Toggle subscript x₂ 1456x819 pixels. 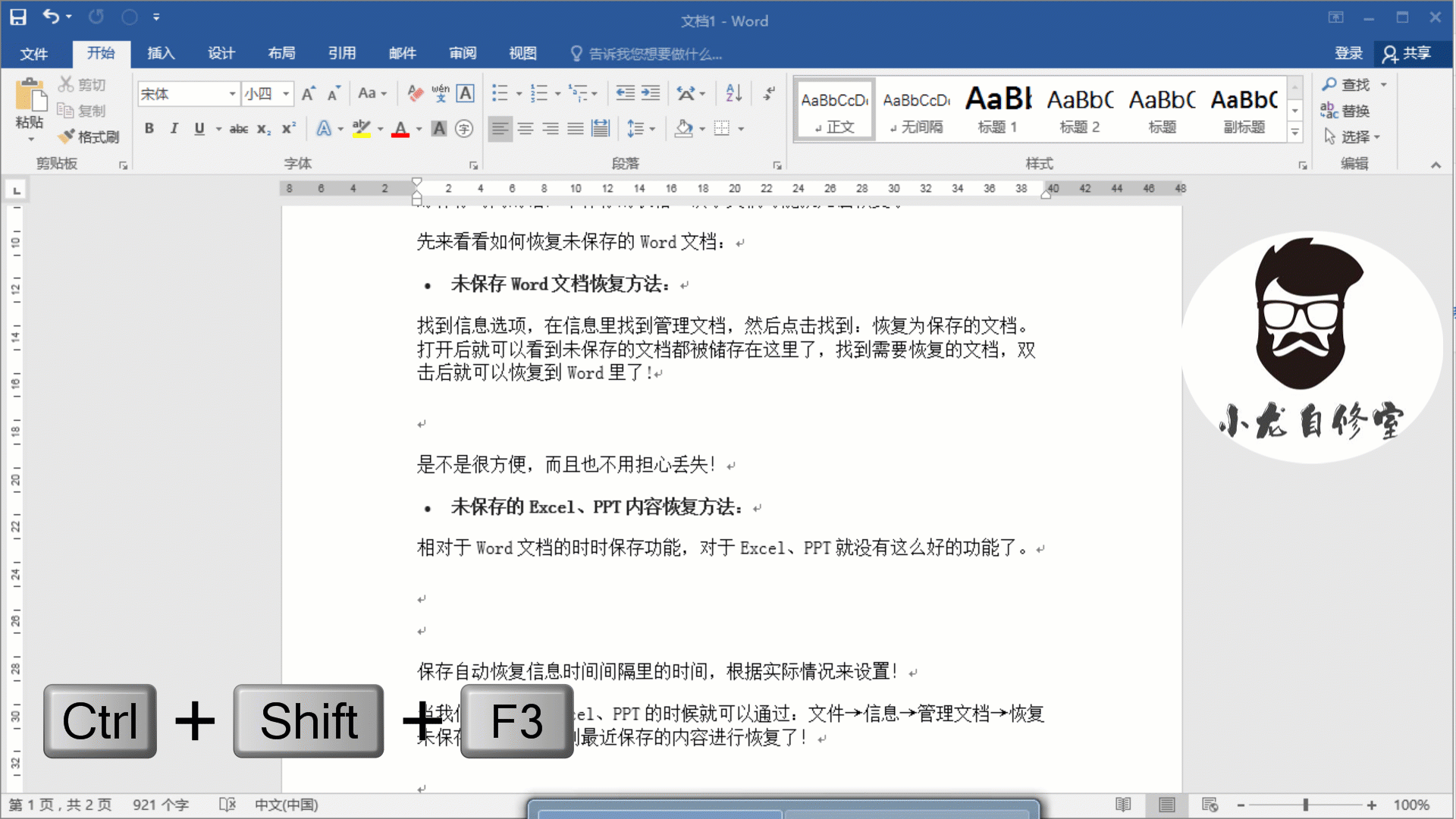coord(264,129)
